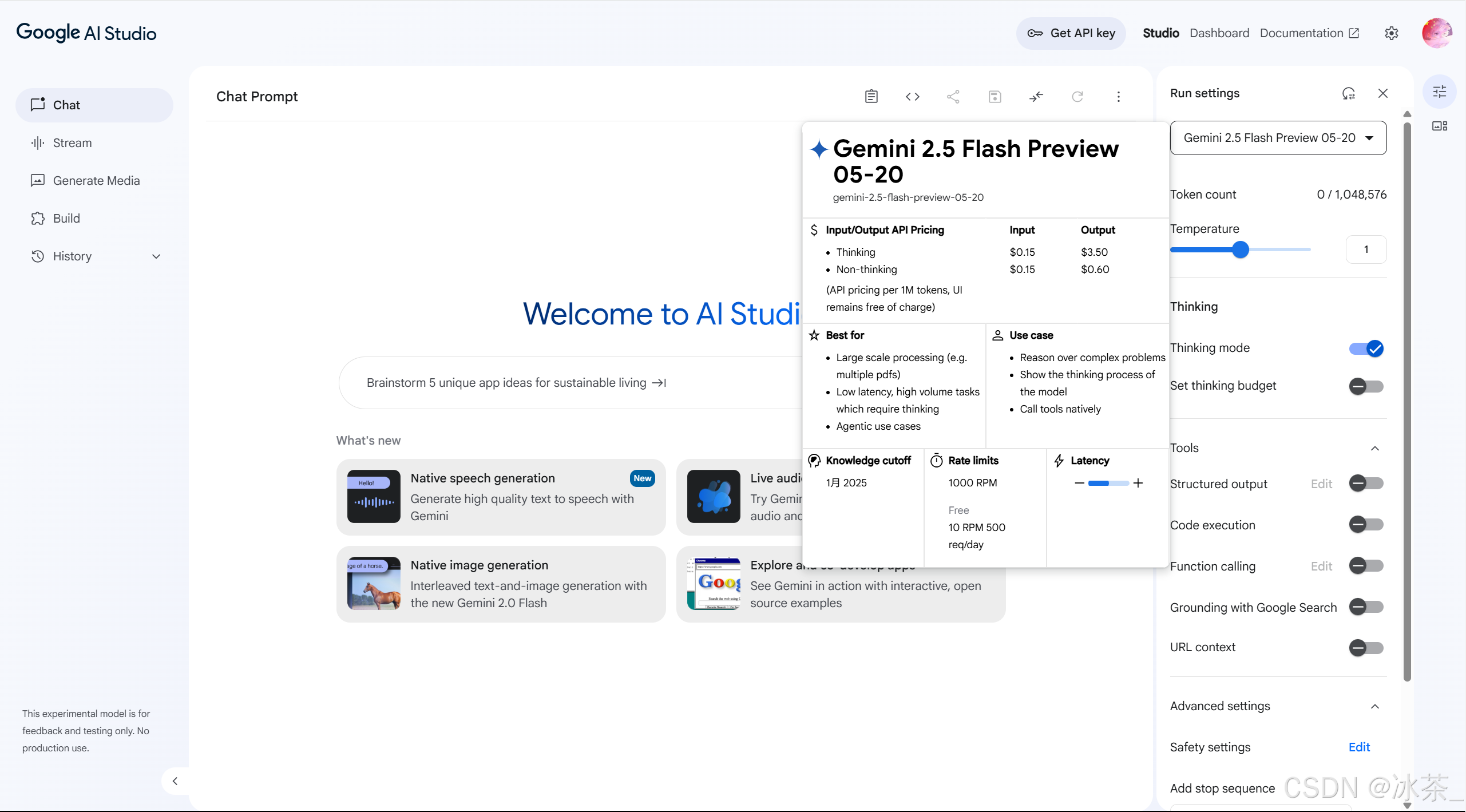1466x812 pixels.
Task: Close the Run settings panel
Action: point(1383,93)
